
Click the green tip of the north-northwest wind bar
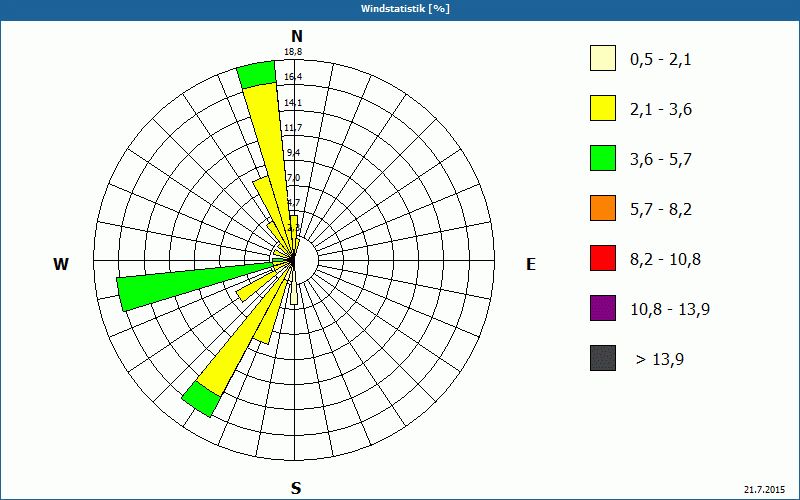257,74
